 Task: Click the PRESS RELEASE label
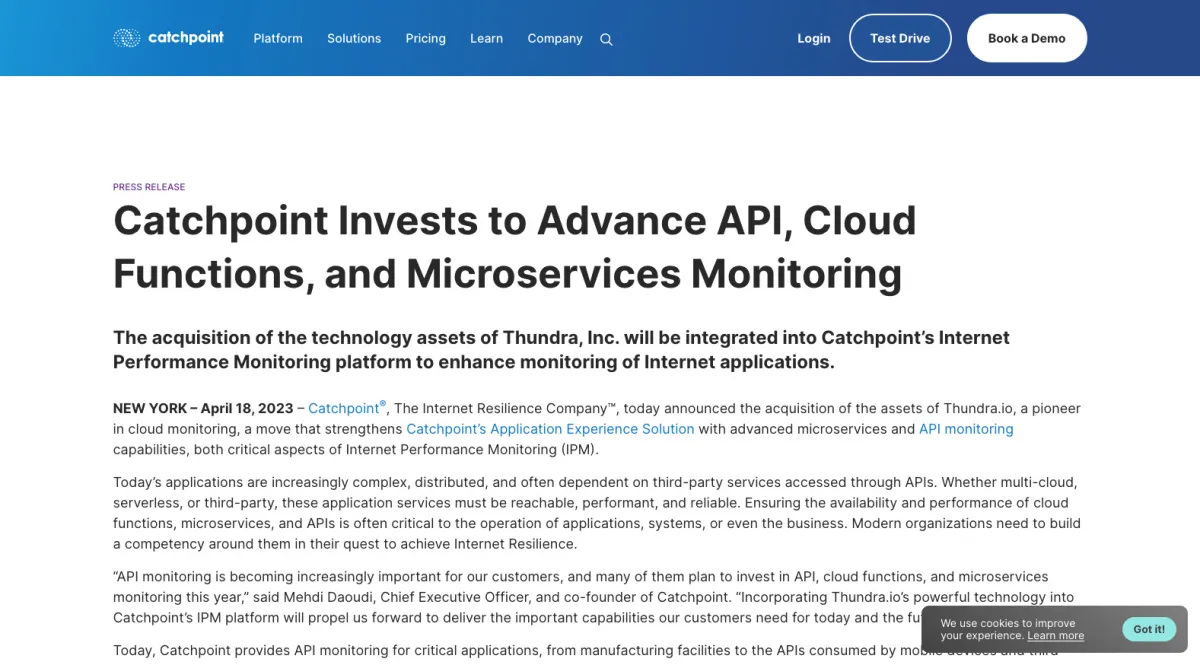pyautogui.click(x=149, y=187)
